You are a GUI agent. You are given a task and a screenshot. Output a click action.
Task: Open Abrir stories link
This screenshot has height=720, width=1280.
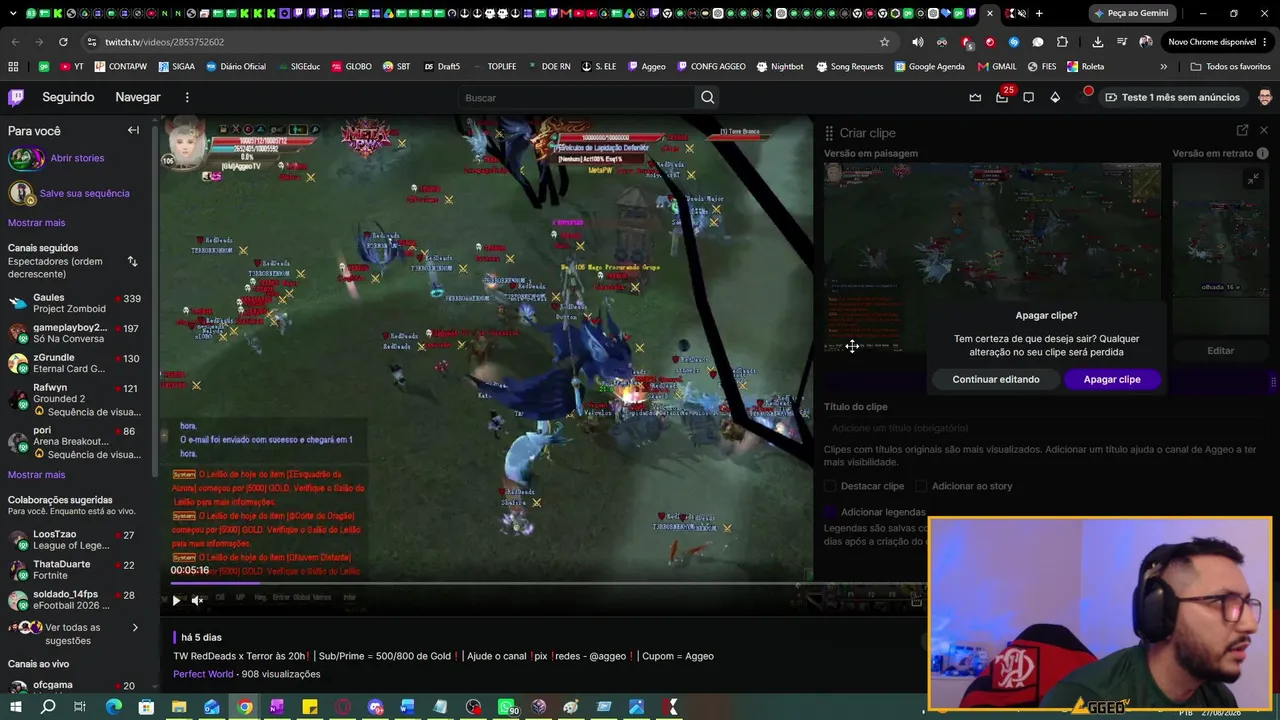(77, 158)
